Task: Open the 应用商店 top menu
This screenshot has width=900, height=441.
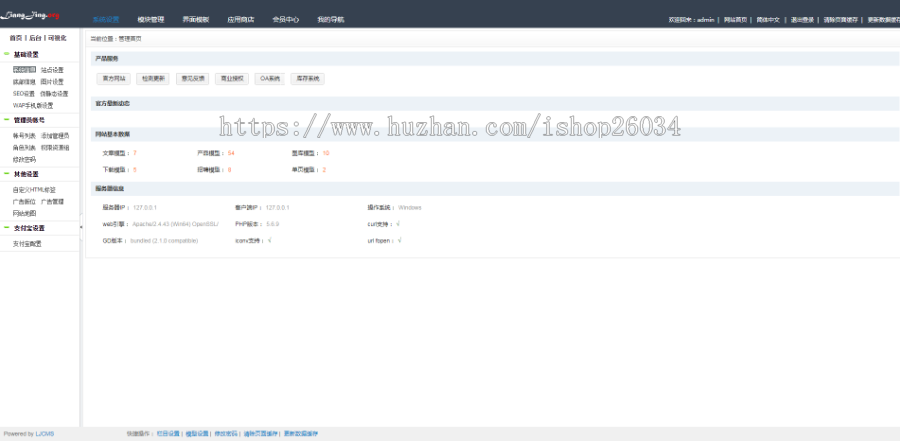Action: pyautogui.click(x=240, y=19)
